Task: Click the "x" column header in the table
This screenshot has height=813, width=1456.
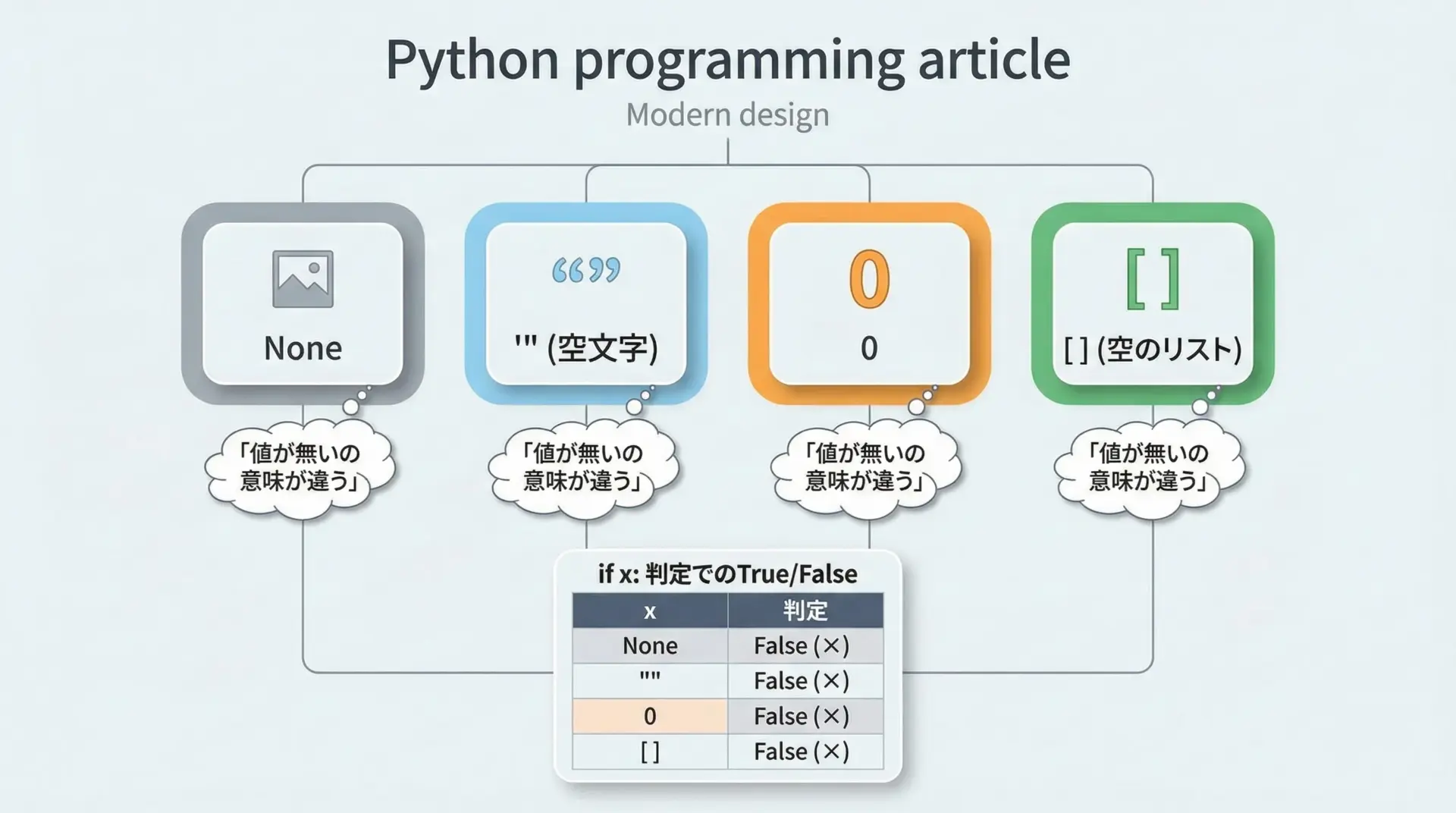Action: (650, 611)
